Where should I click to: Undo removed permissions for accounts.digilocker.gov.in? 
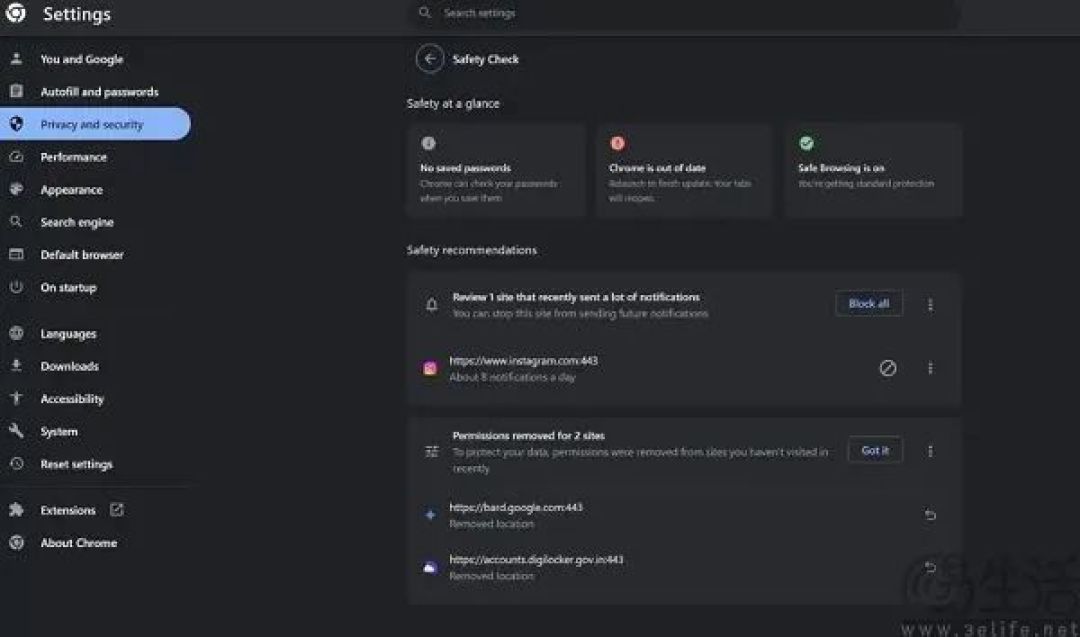930,567
